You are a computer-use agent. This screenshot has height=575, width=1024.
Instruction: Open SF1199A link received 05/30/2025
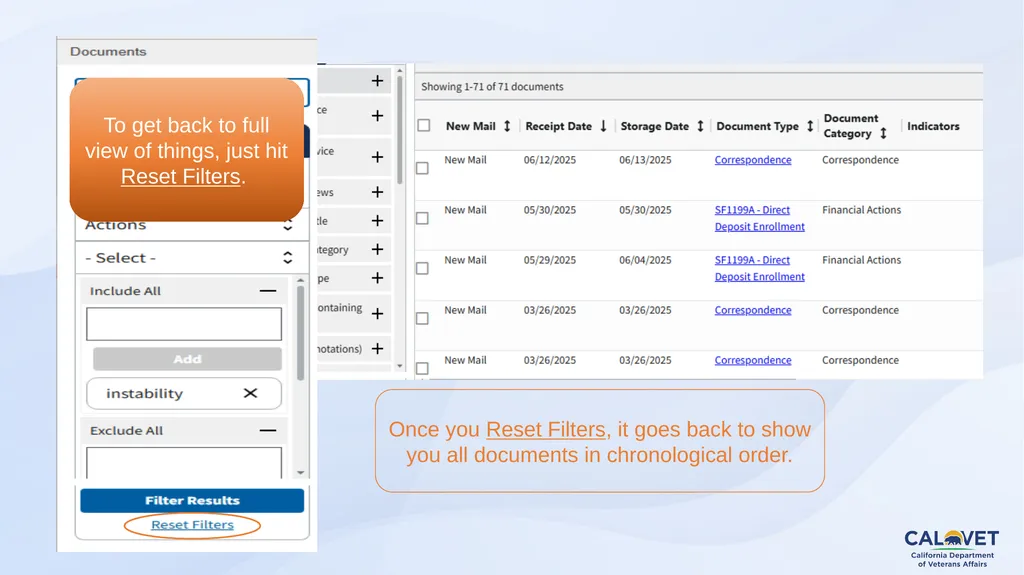click(760, 218)
